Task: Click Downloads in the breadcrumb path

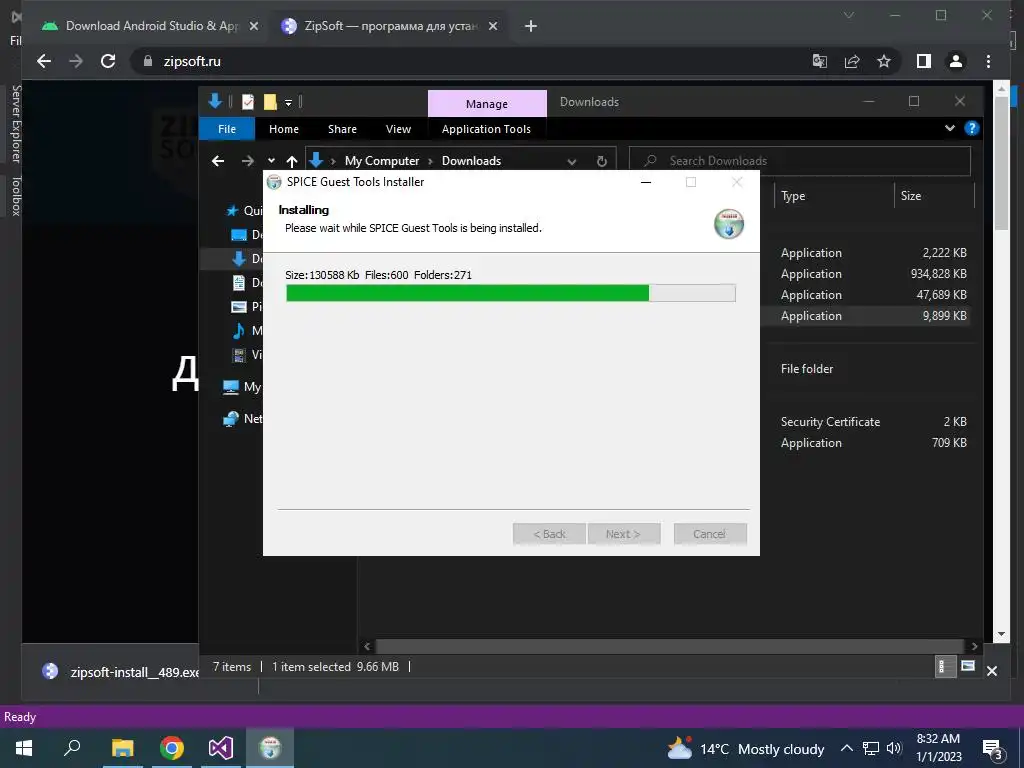Action: click(472, 161)
